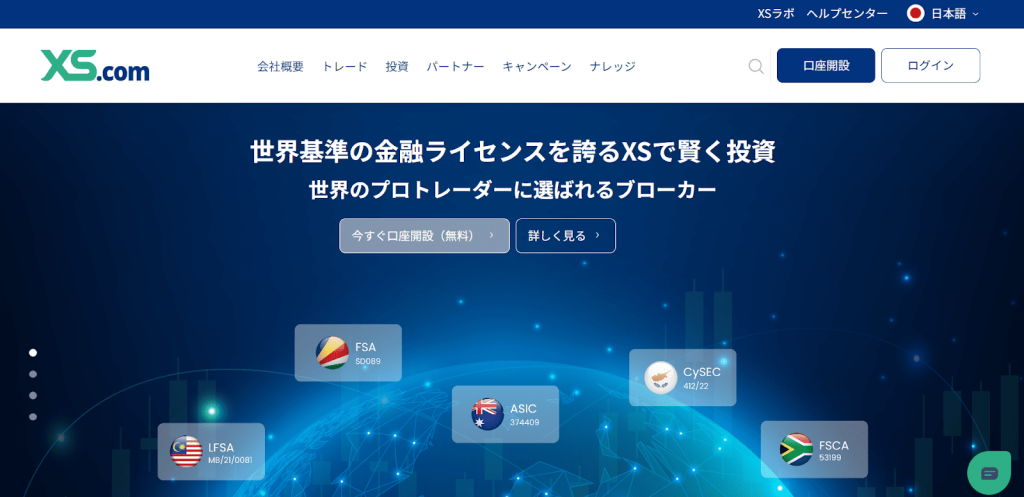Click the headline 世界基準の金融ライセンスを誇るXSで賢く投資
The image size is (1024, 497).
pyautogui.click(x=513, y=152)
